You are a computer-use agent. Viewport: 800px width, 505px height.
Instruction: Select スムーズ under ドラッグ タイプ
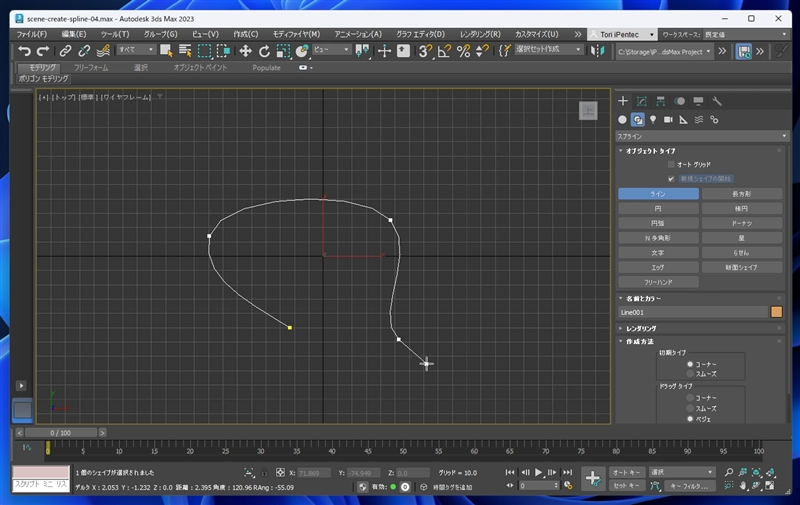[690, 409]
